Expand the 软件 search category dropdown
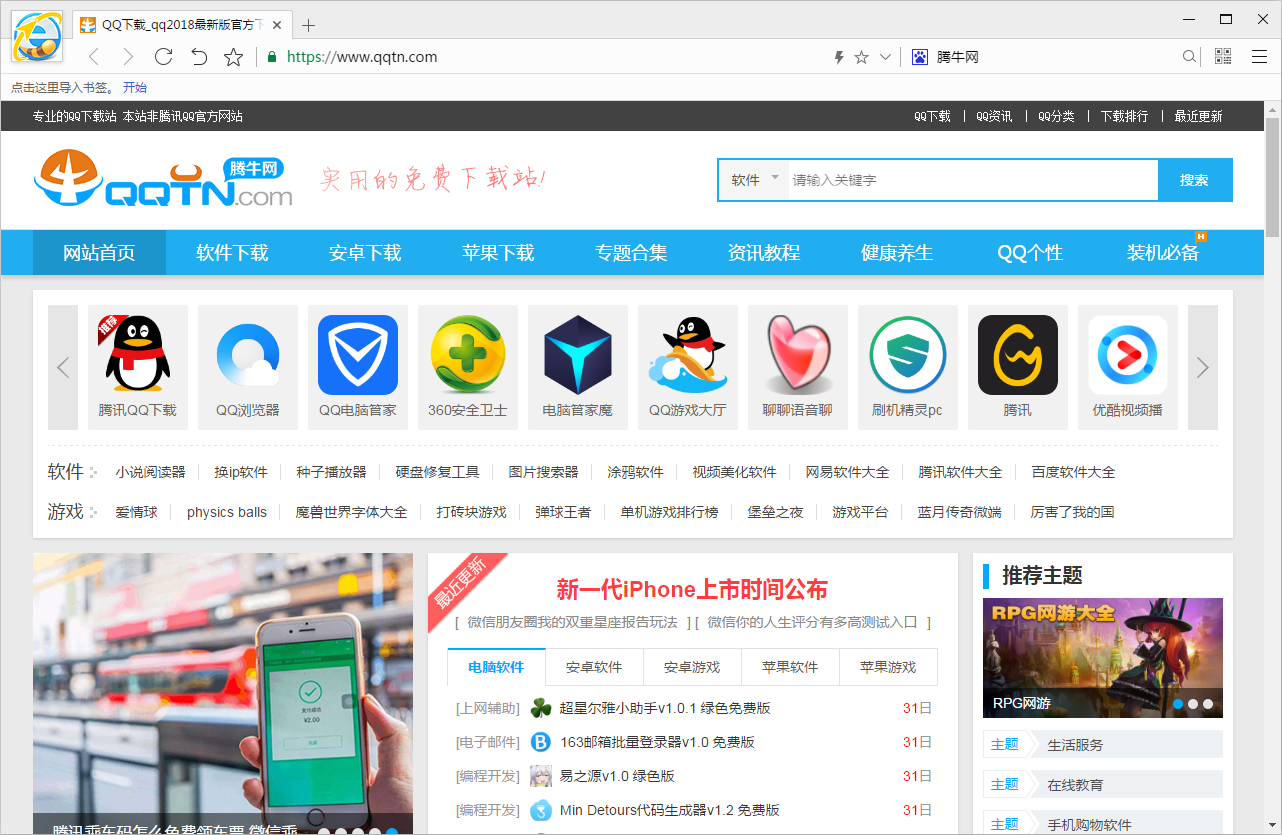Image resolution: width=1282 pixels, height=835 pixels. (754, 180)
